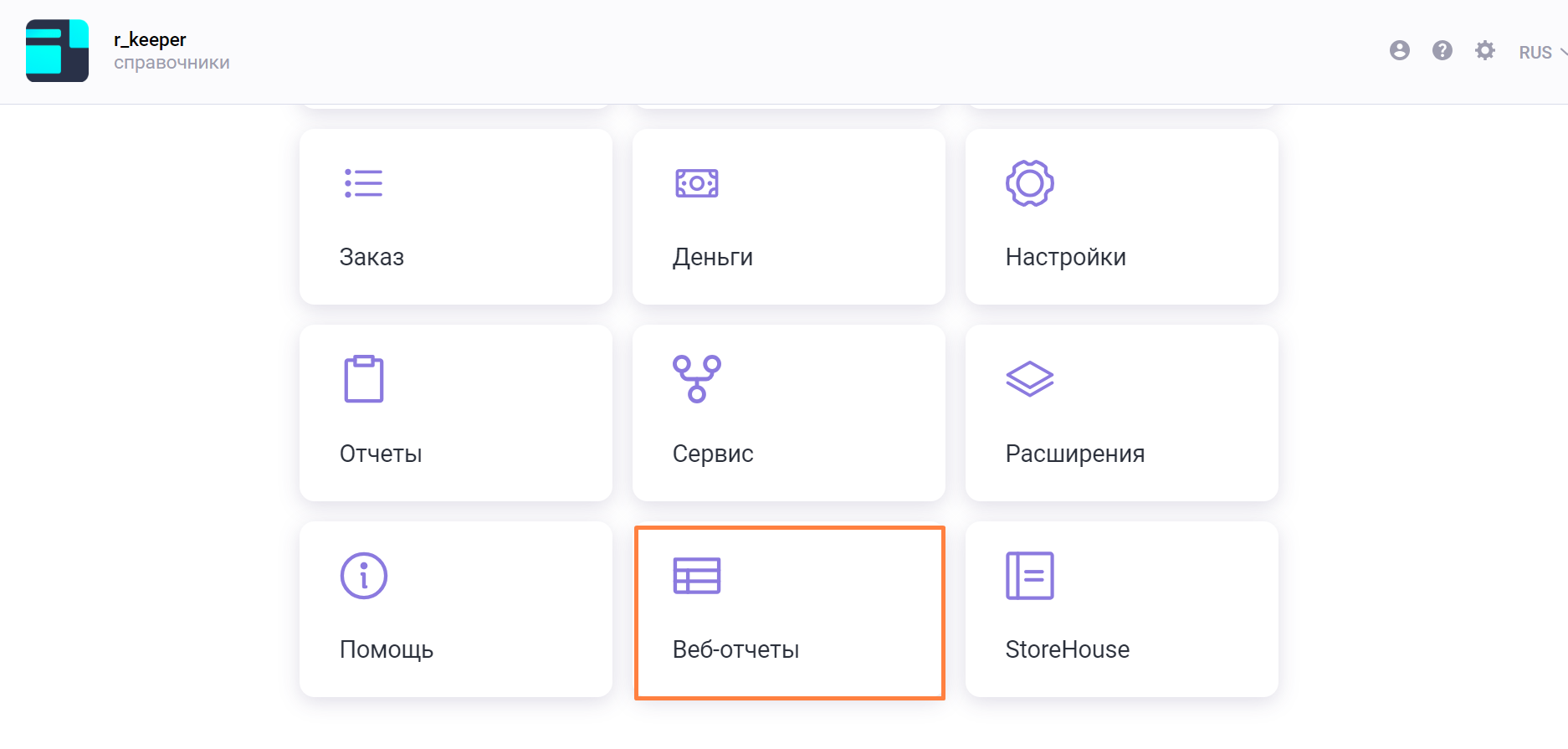Click the list icon on Заказ card

pos(363,183)
